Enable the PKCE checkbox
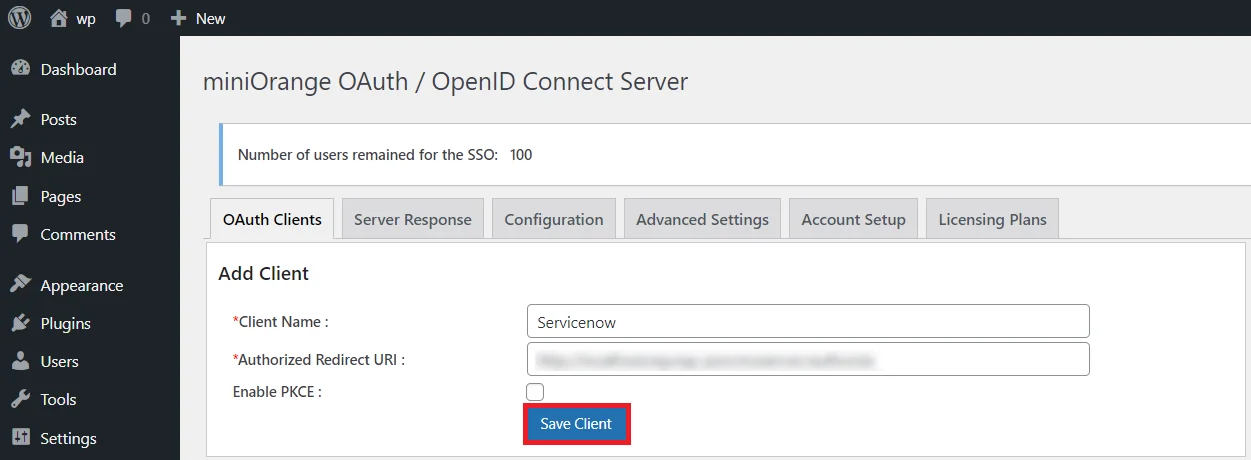Image resolution: width=1251 pixels, height=460 pixels. [x=535, y=392]
